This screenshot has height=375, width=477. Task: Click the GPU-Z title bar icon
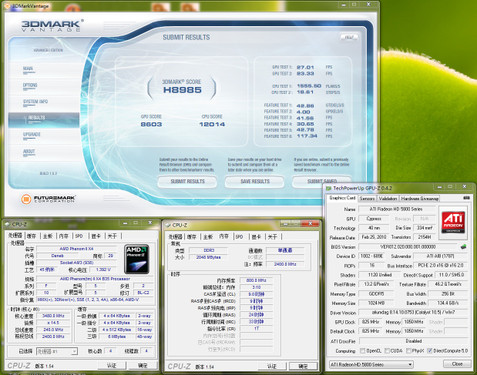coord(328,188)
